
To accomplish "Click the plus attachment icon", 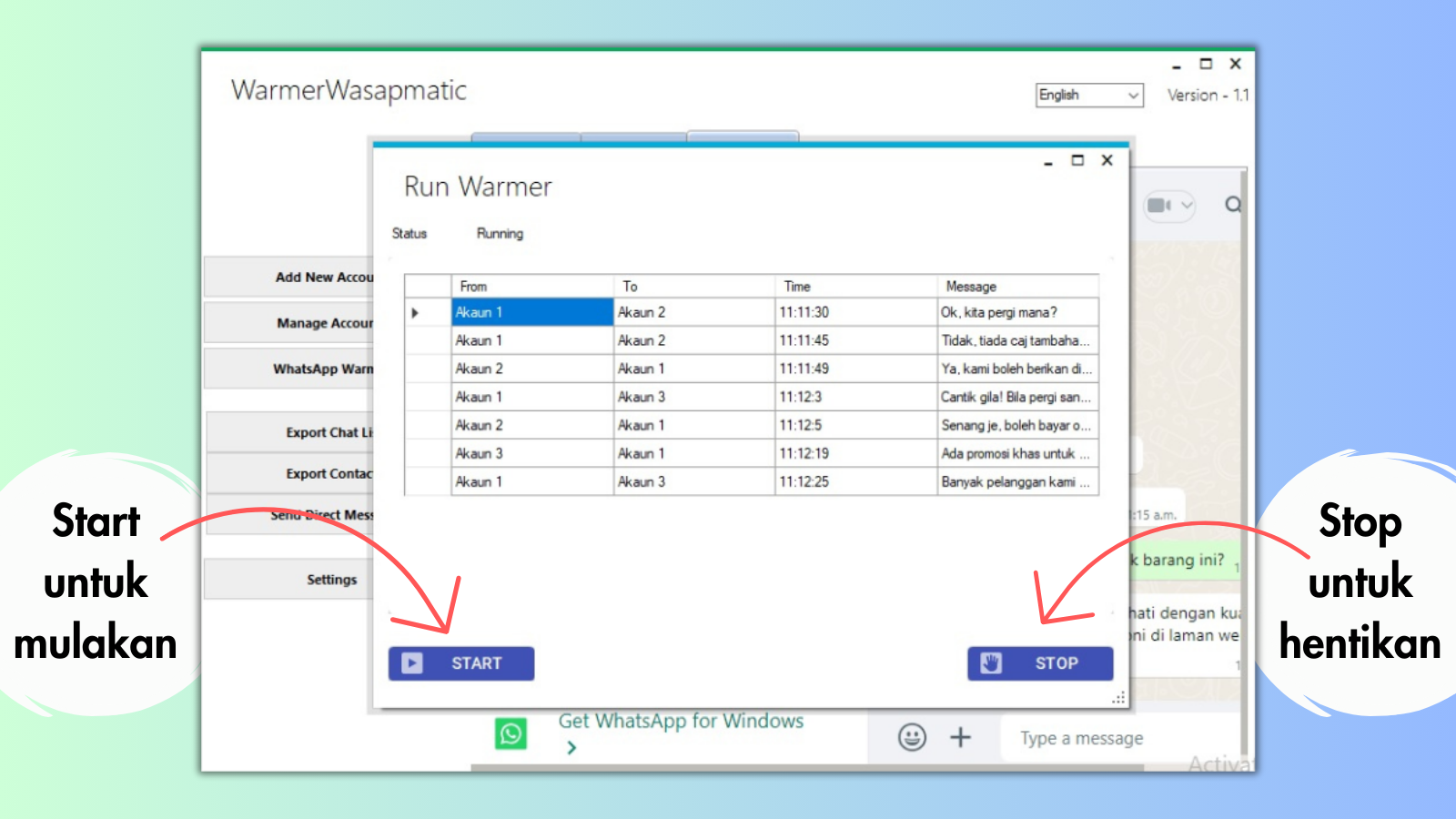I will [961, 737].
